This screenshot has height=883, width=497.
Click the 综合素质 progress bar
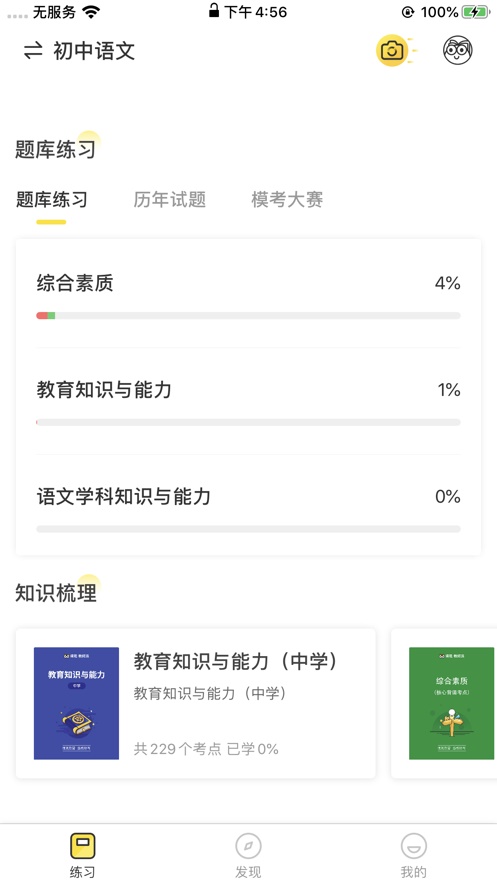(x=248, y=316)
